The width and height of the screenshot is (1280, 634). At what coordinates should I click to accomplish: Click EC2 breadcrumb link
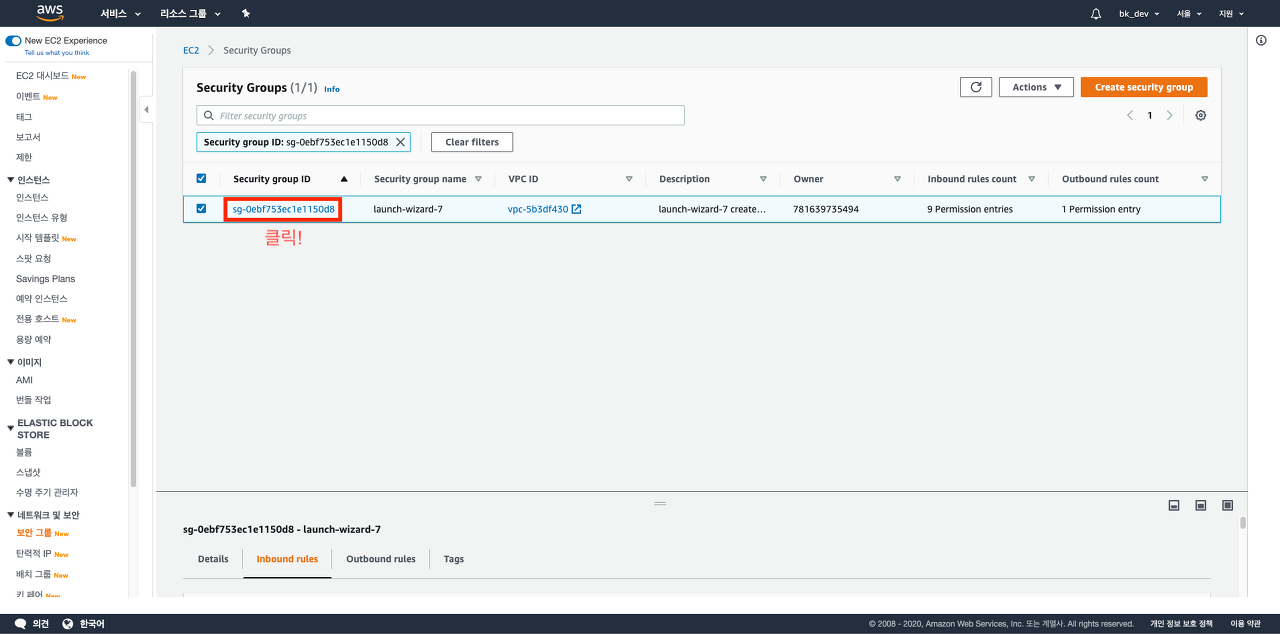coord(190,50)
